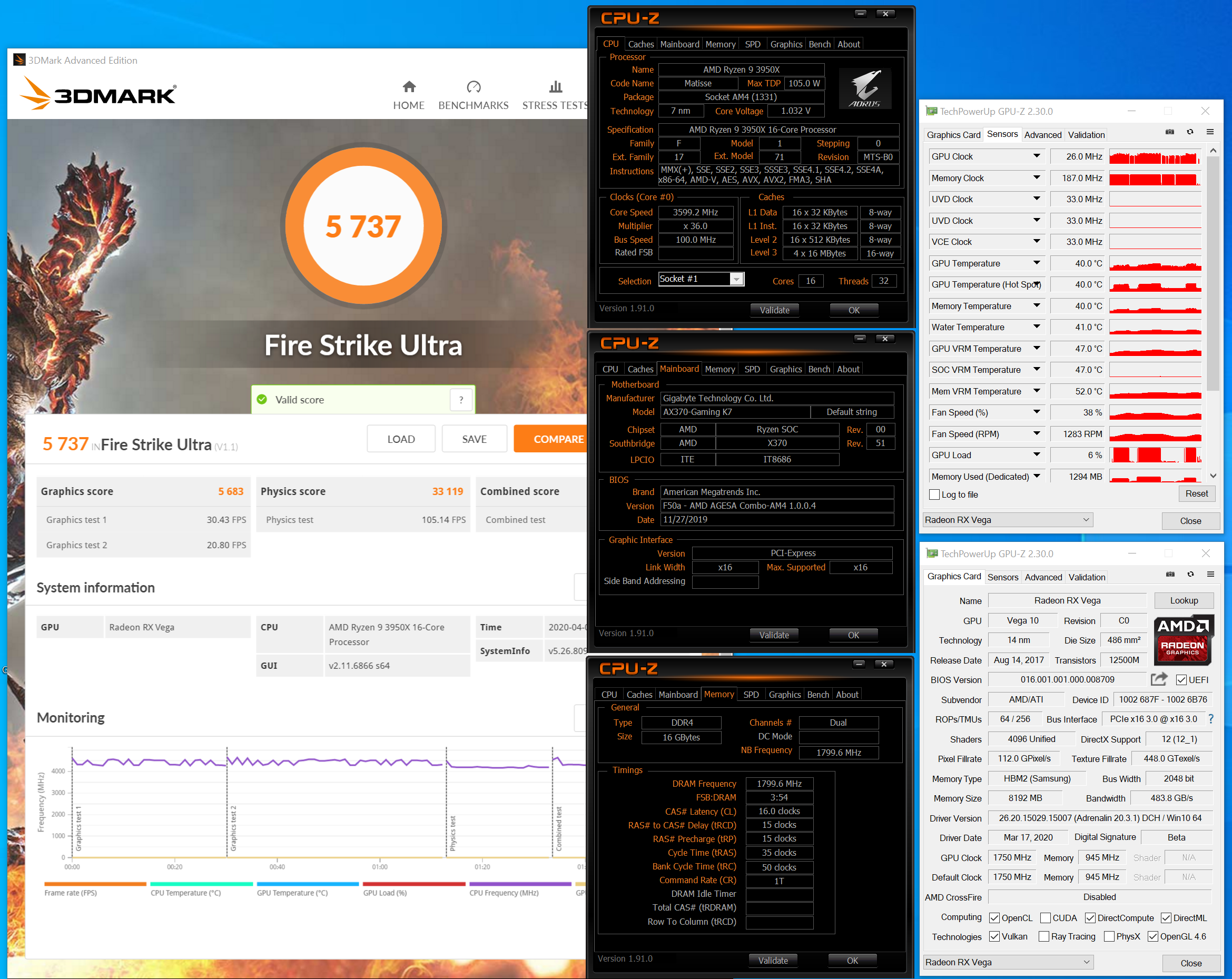Click the COMPARE button in 3DMark

(x=551, y=439)
